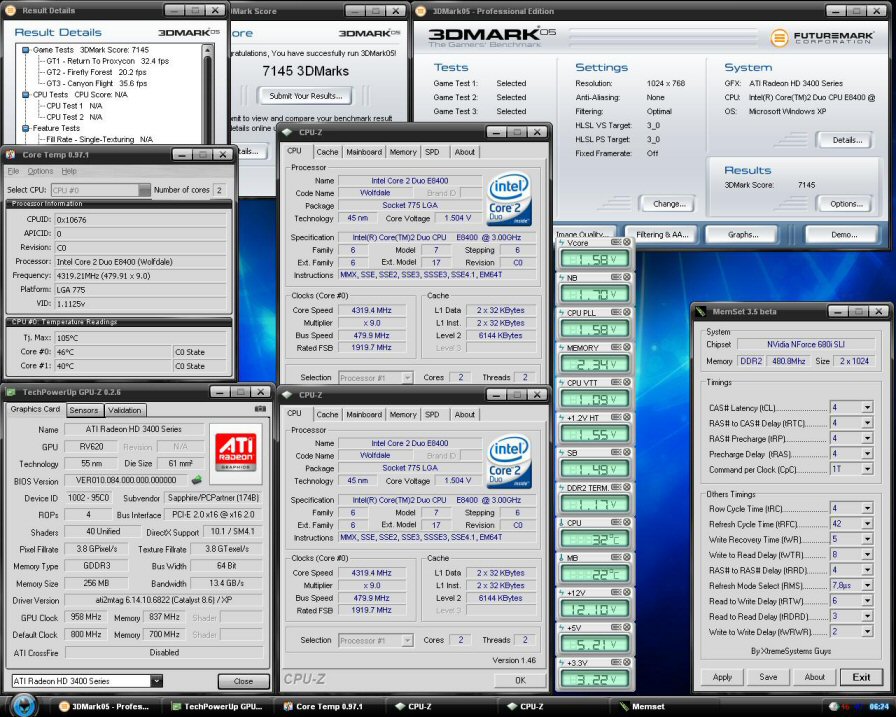Image resolution: width=896 pixels, height=717 pixels.
Task: Open the graphics card selector dropdown in GPU-Z
Action: click(x=157, y=681)
